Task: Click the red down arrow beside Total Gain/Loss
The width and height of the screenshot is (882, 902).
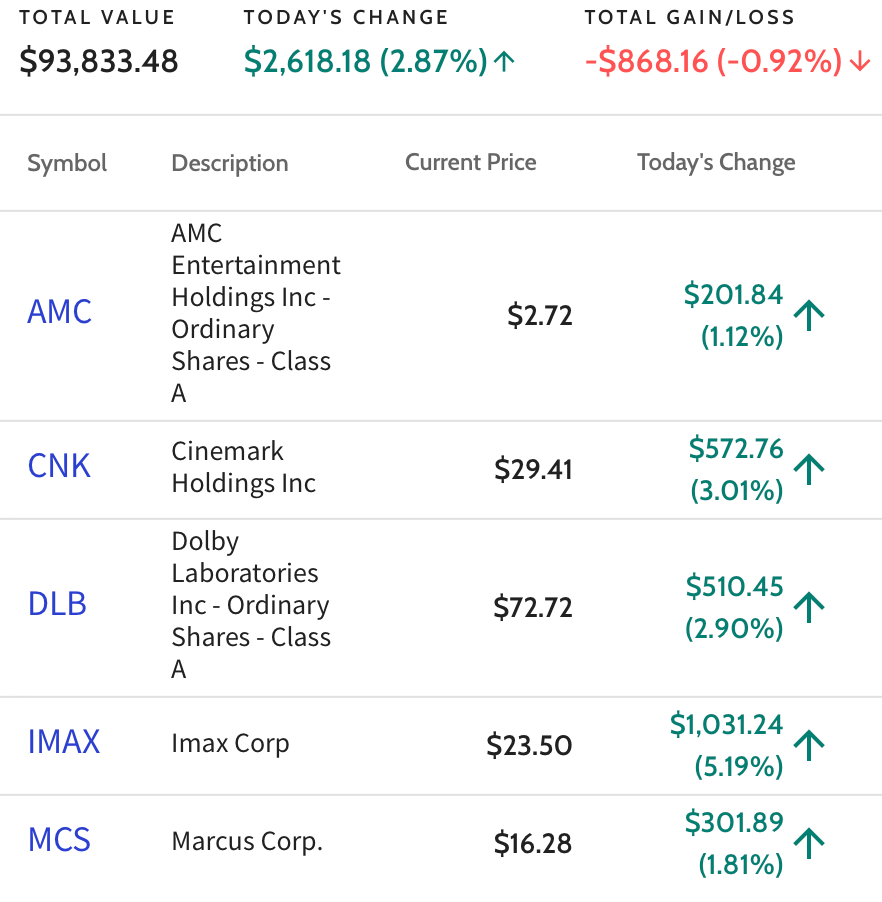Action: [x=860, y=61]
